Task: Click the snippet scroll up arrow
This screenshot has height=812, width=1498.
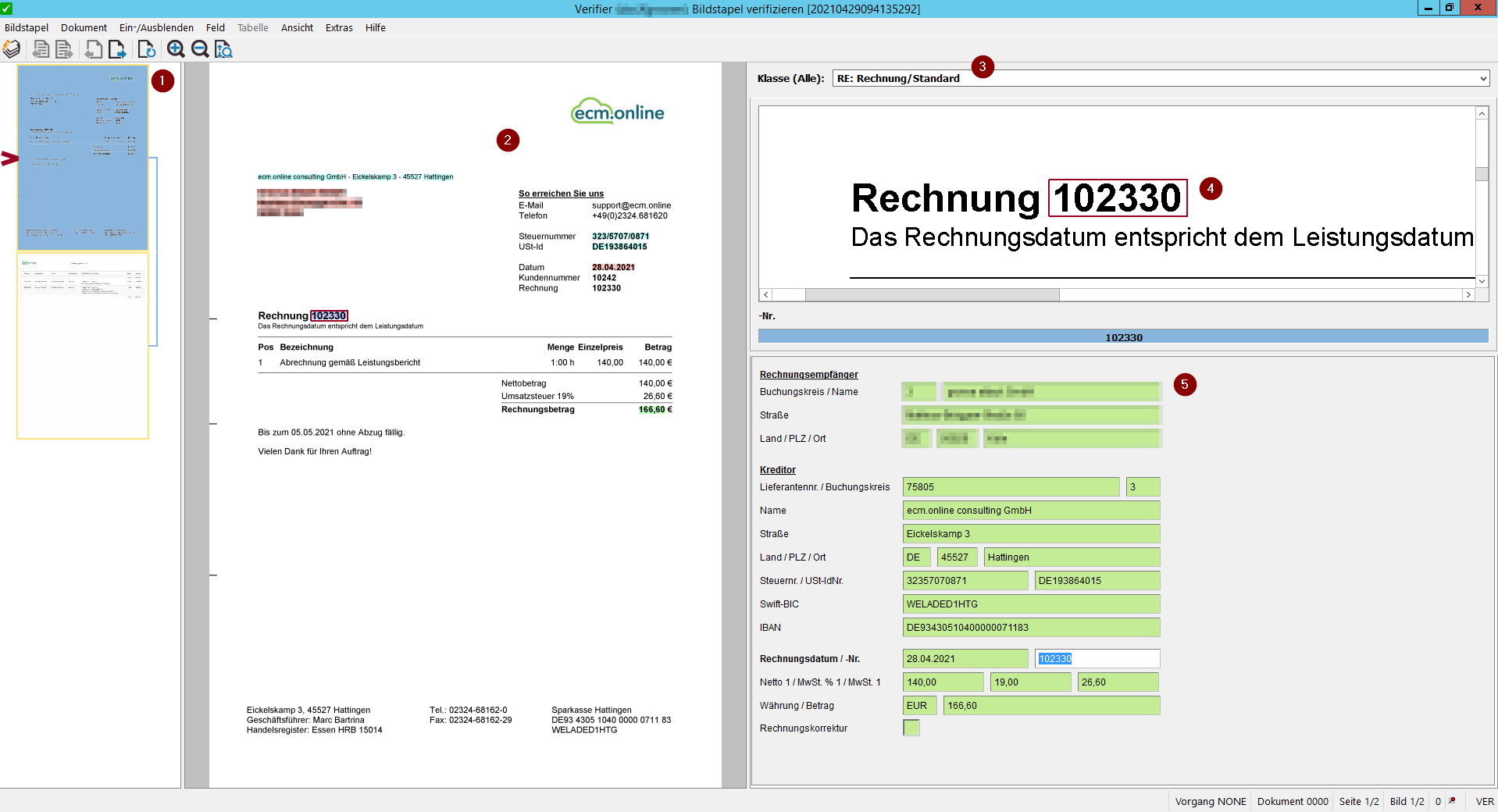Action: (x=1482, y=113)
